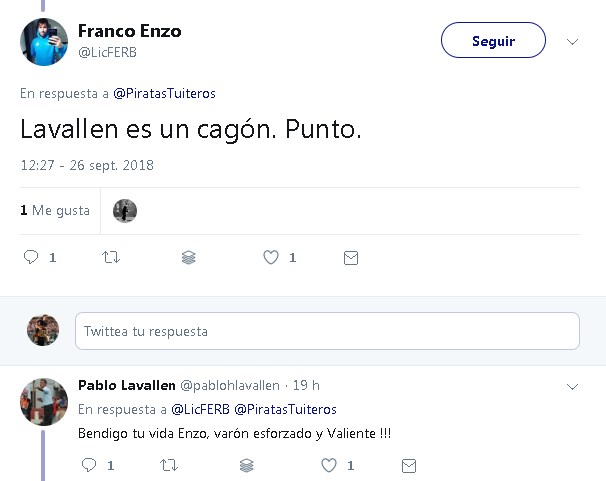
Task: Like Pablo Lavallen's reply tweet
Action: coord(328,465)
